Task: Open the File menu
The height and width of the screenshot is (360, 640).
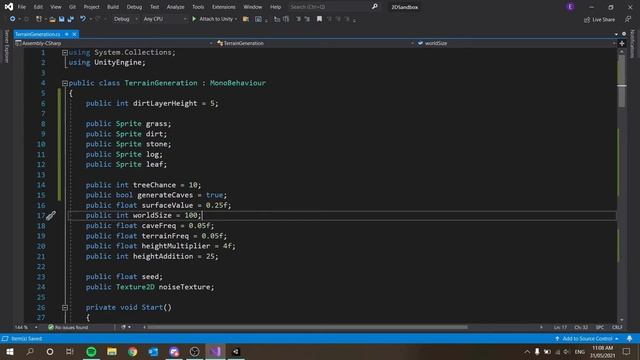Action: click(x=22, y=7)
